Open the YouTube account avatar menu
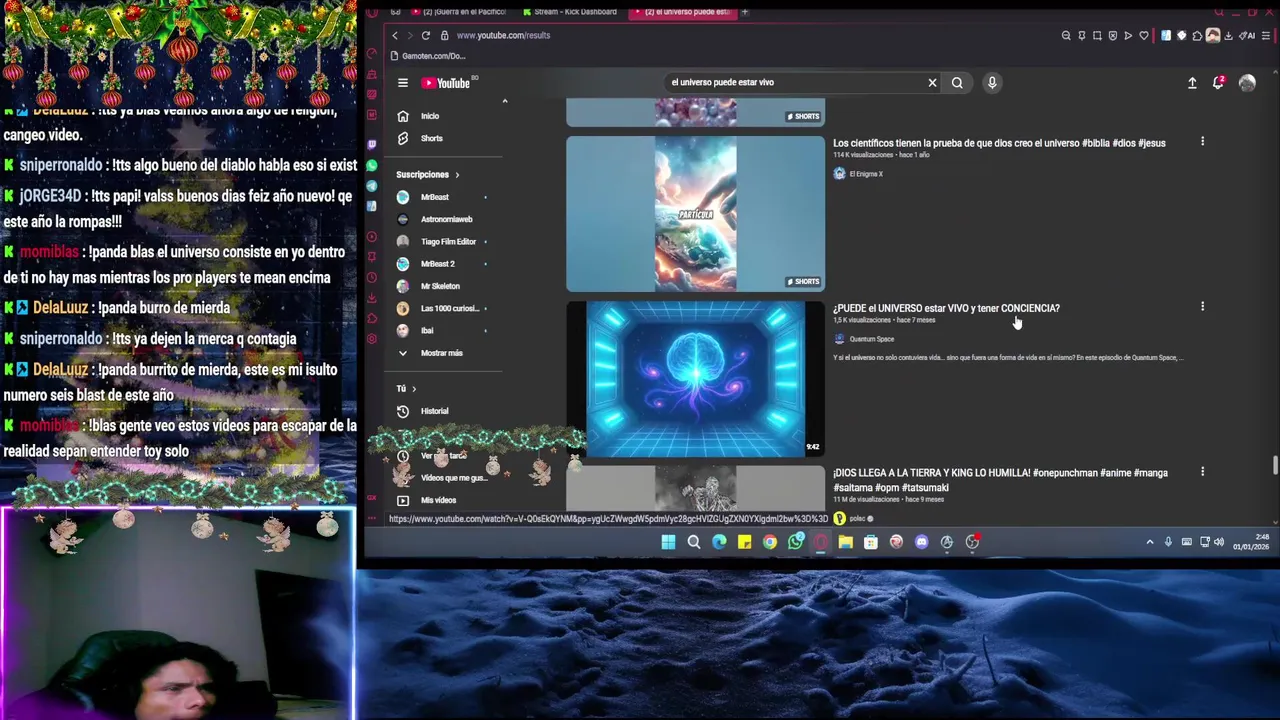The height and width of the screenshot is (720, 1280). point(1247,83)
